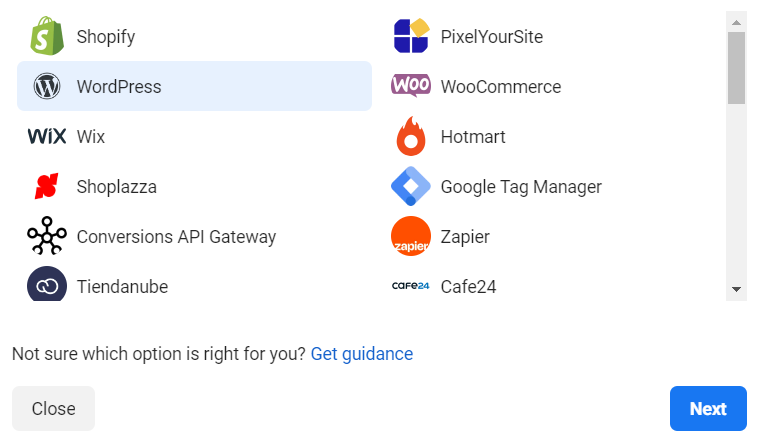Click the orange Zapier icon
The image size is (757, 438).
[x=411, y=236]
